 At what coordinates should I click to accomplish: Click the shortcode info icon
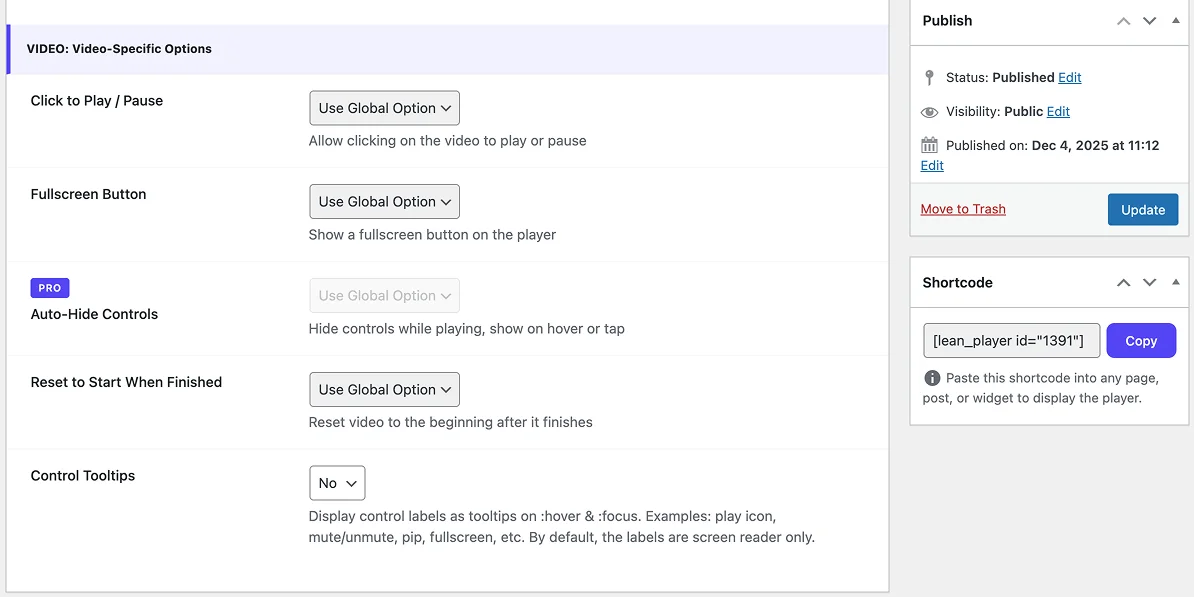[x=932, y=378]
